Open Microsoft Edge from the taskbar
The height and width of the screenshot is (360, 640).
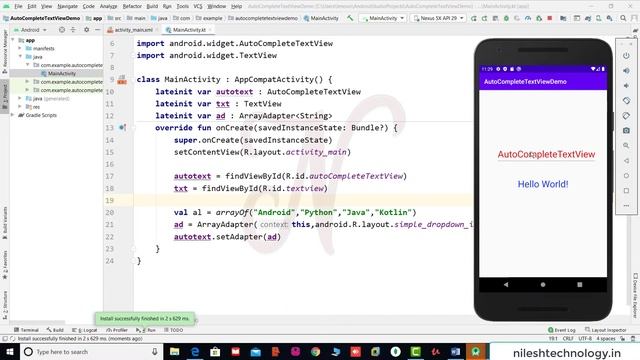(195, 352)
